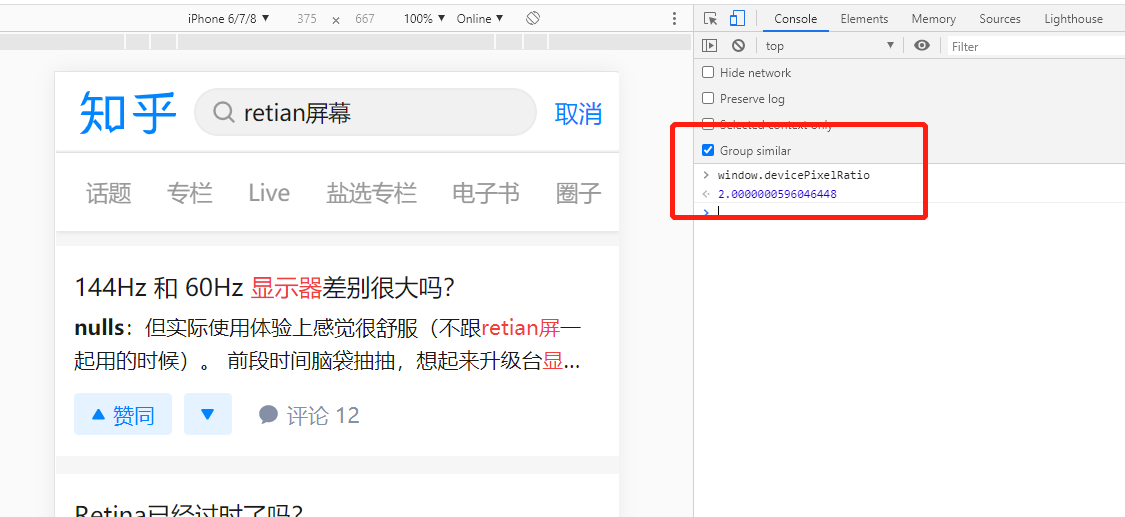Switch to the Sources tab
This screenshot has width=1125, height=517.
[x=999, y=19]
